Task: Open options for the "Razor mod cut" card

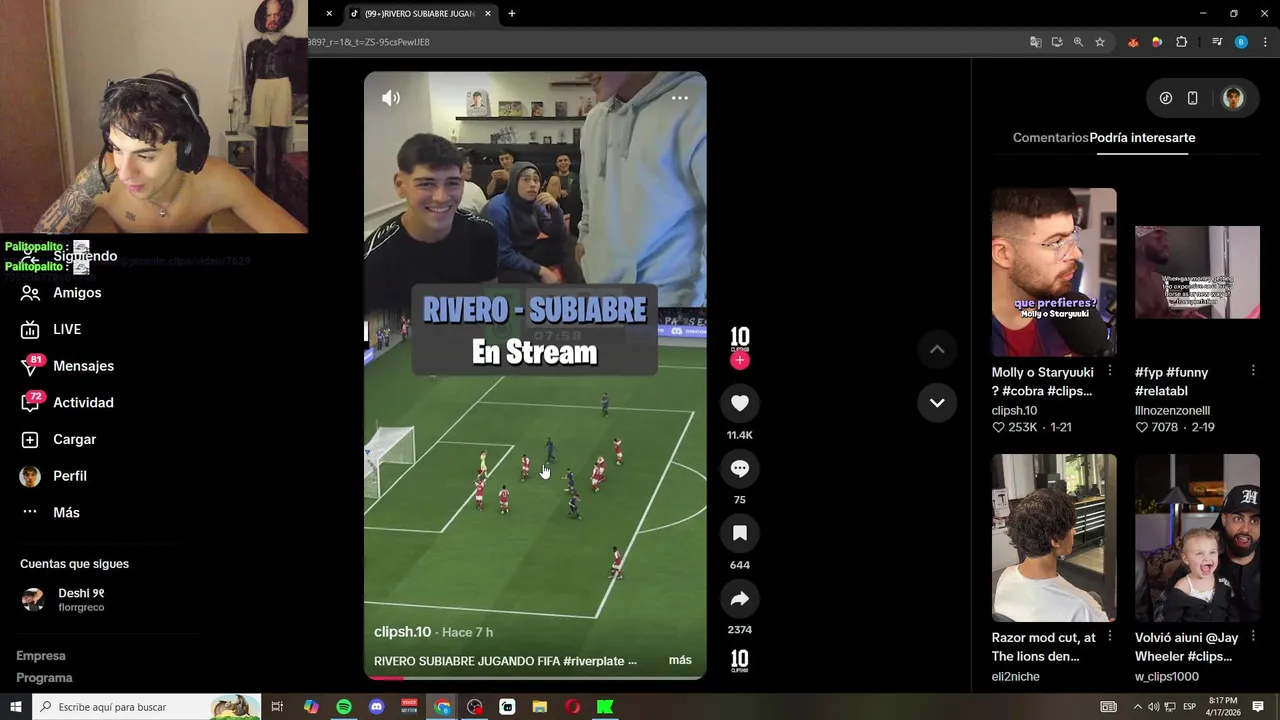Action: pos(1110,636)
